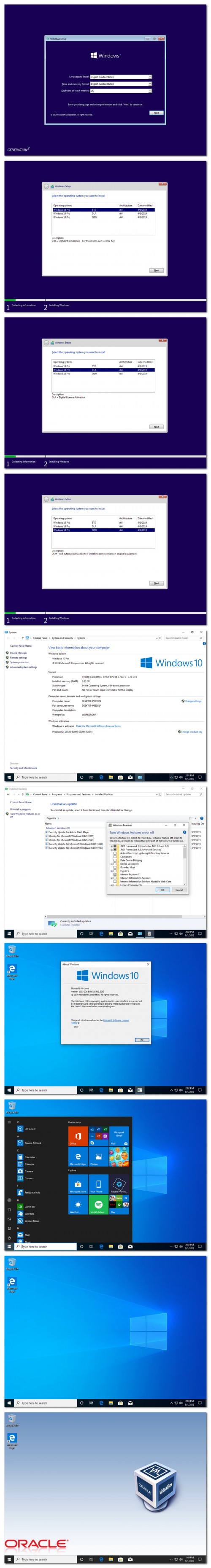The image size is (211, 1568).
Task: Open Remote settings in System window
Action: [18, 658]
